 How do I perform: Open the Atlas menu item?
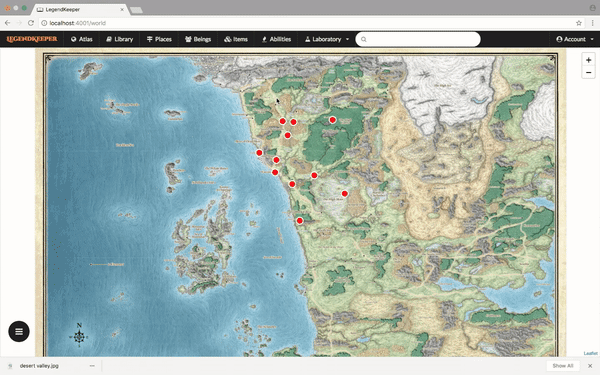[x=82, y=39]
